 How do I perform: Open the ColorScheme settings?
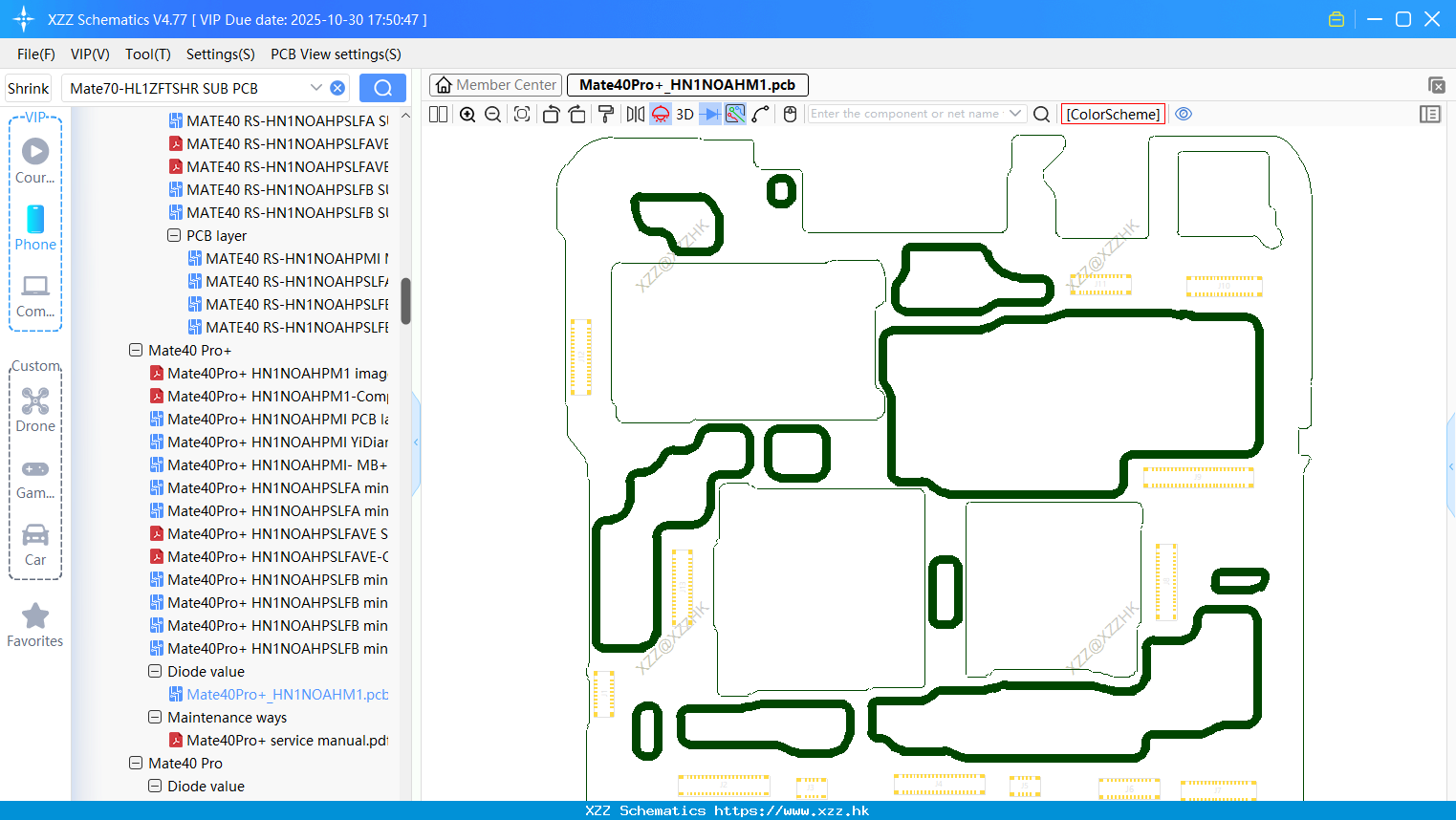pos(1113,114)
